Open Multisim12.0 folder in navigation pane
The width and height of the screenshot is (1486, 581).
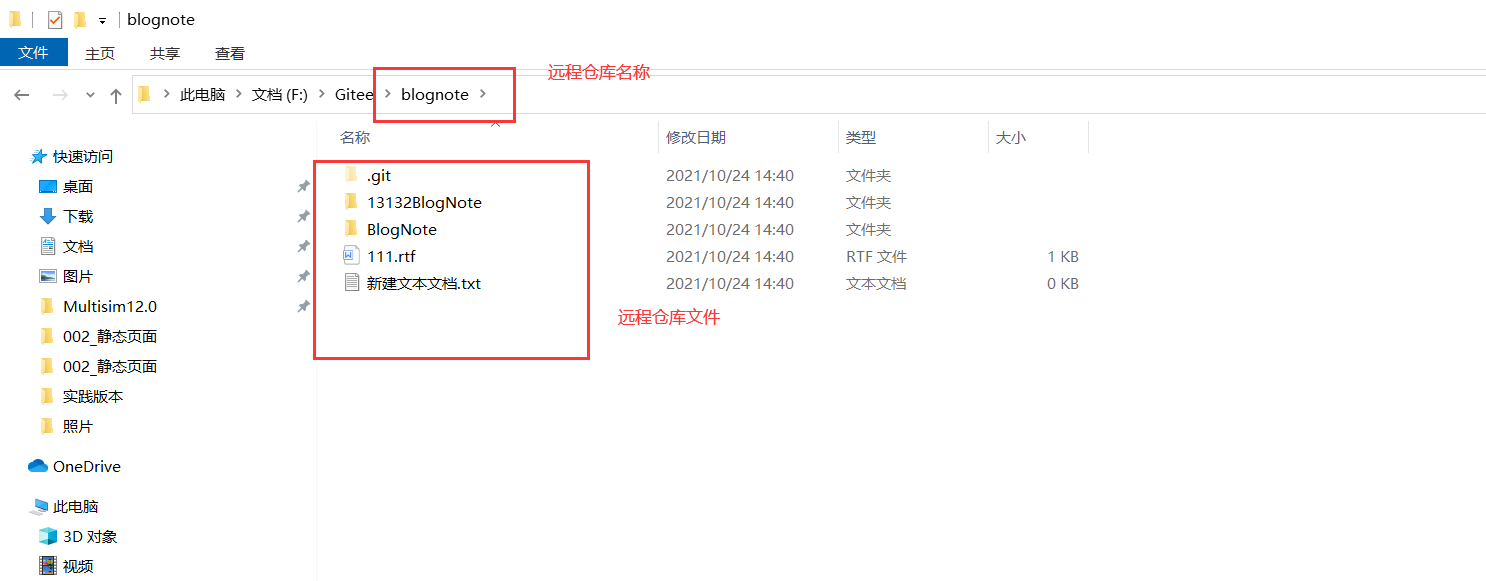[x=110, y=306]
